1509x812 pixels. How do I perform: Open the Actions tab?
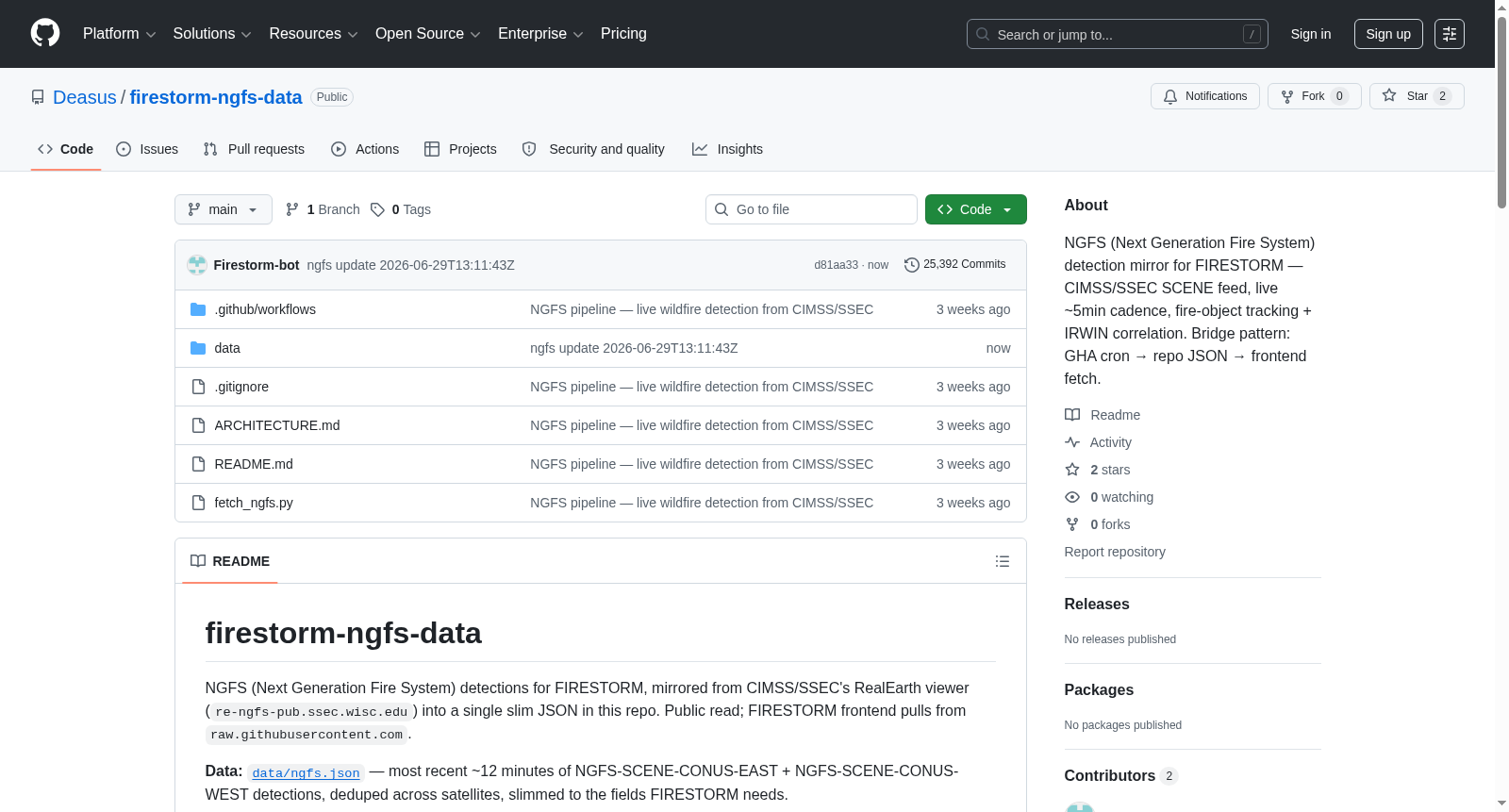pyautogui.click(x=365, y=149)
